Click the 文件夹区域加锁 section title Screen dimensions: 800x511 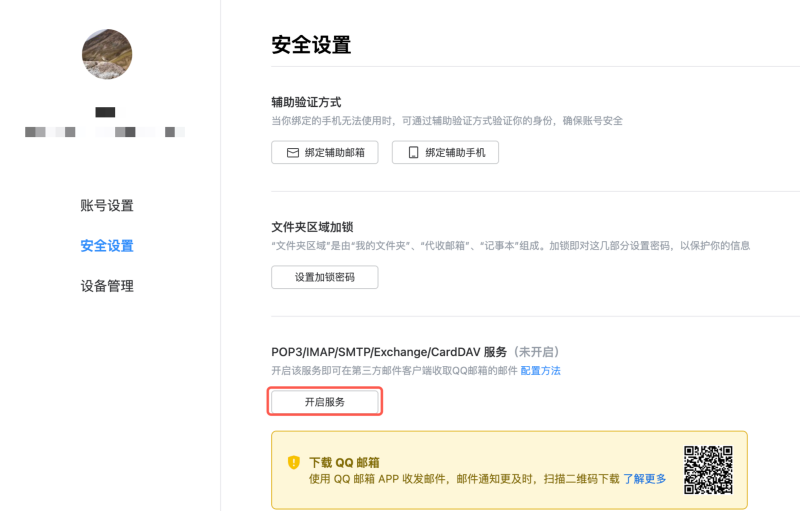pyautogui.click(x=312, y=227)
